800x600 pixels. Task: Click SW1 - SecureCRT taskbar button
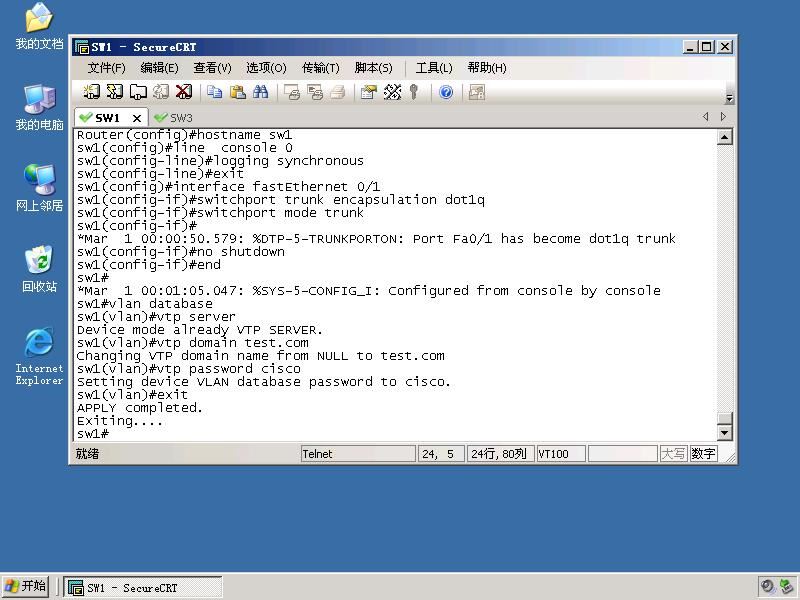pyautogui.click(x=143, y=588)
